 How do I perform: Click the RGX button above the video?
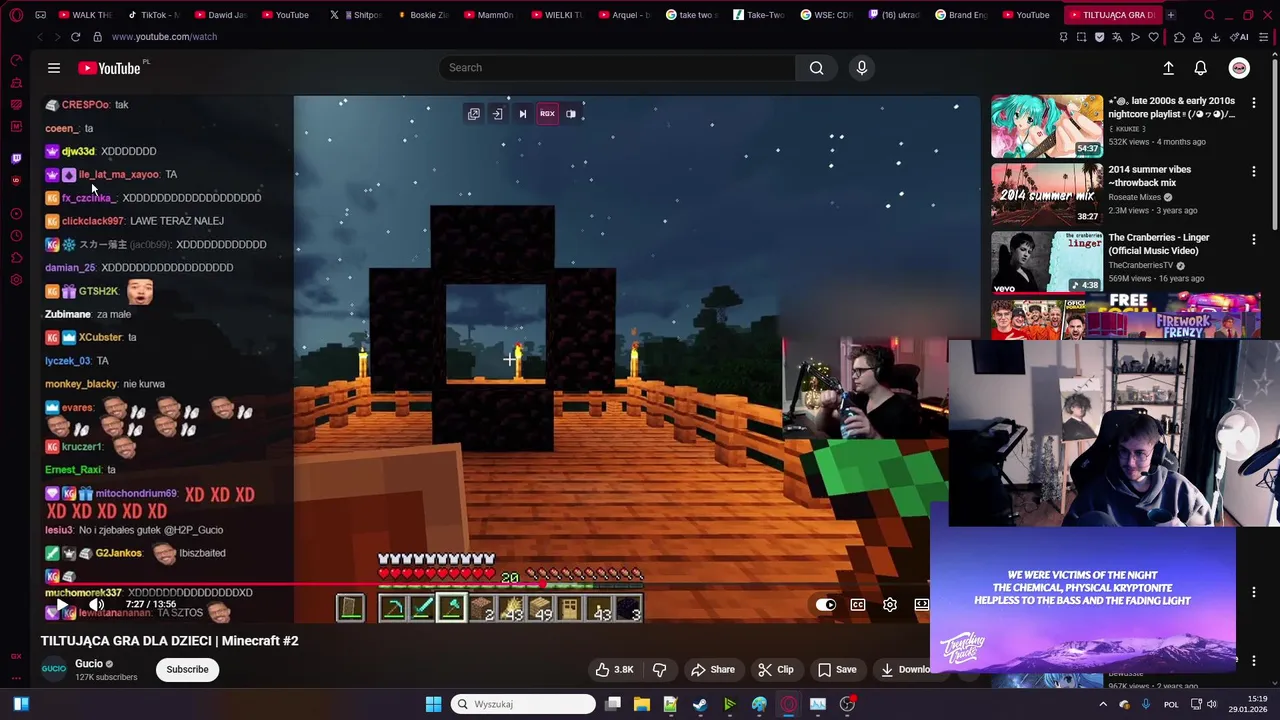pos(547,114)
